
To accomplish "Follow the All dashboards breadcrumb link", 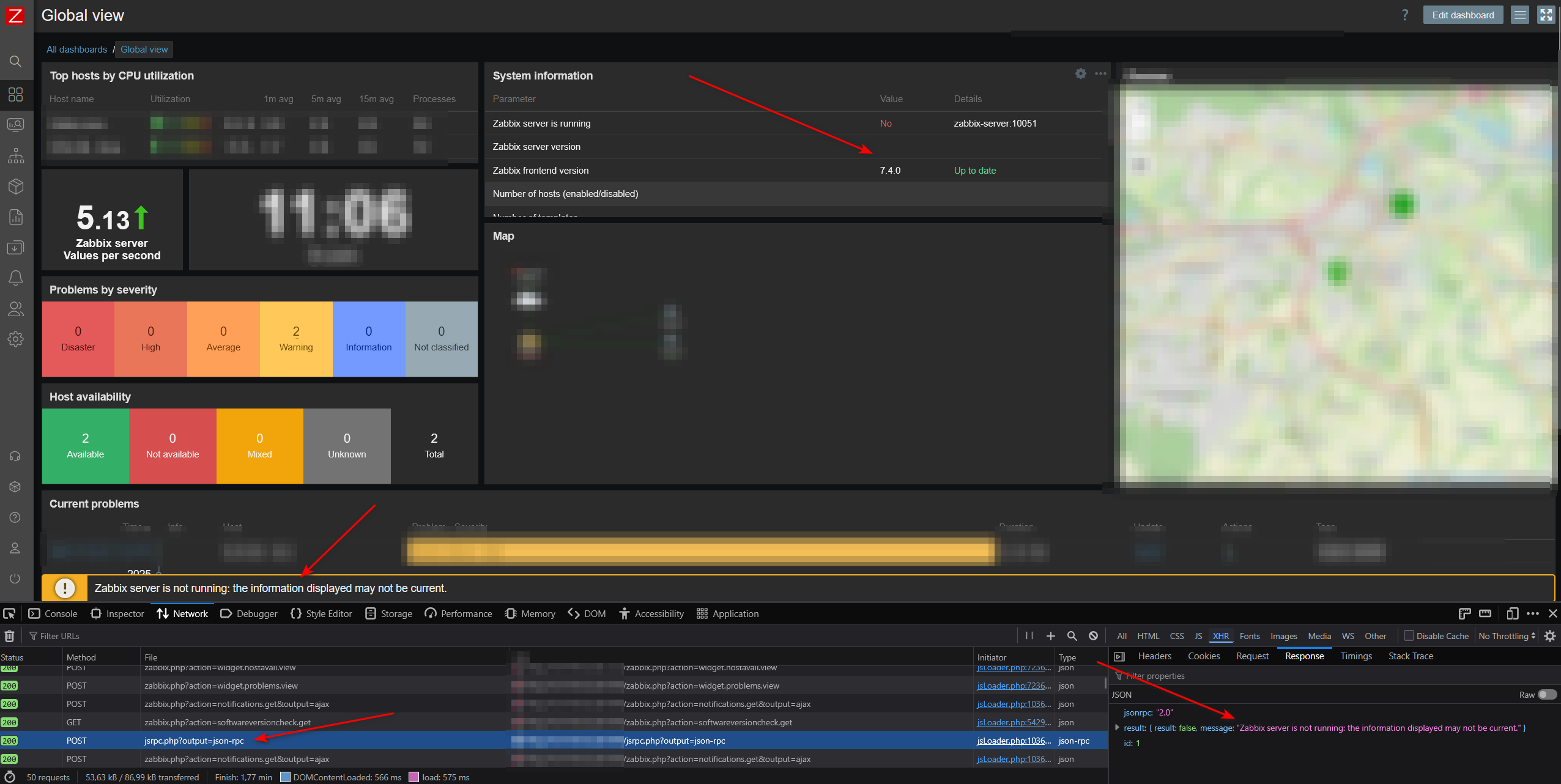I will pyautogui.click(x=76, y=50).
